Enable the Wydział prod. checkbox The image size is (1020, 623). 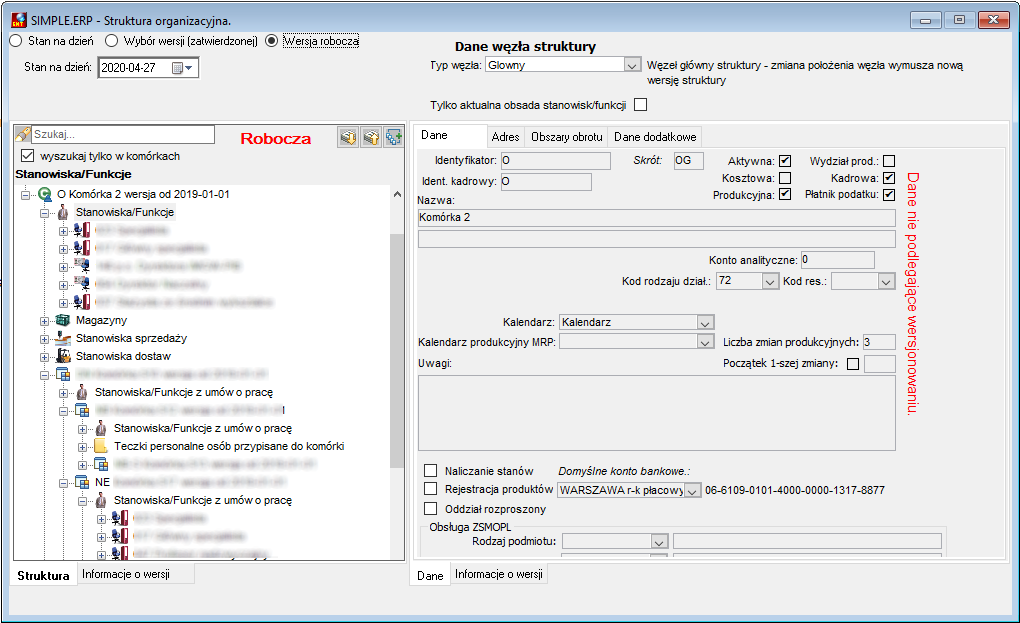pos(889,161)
